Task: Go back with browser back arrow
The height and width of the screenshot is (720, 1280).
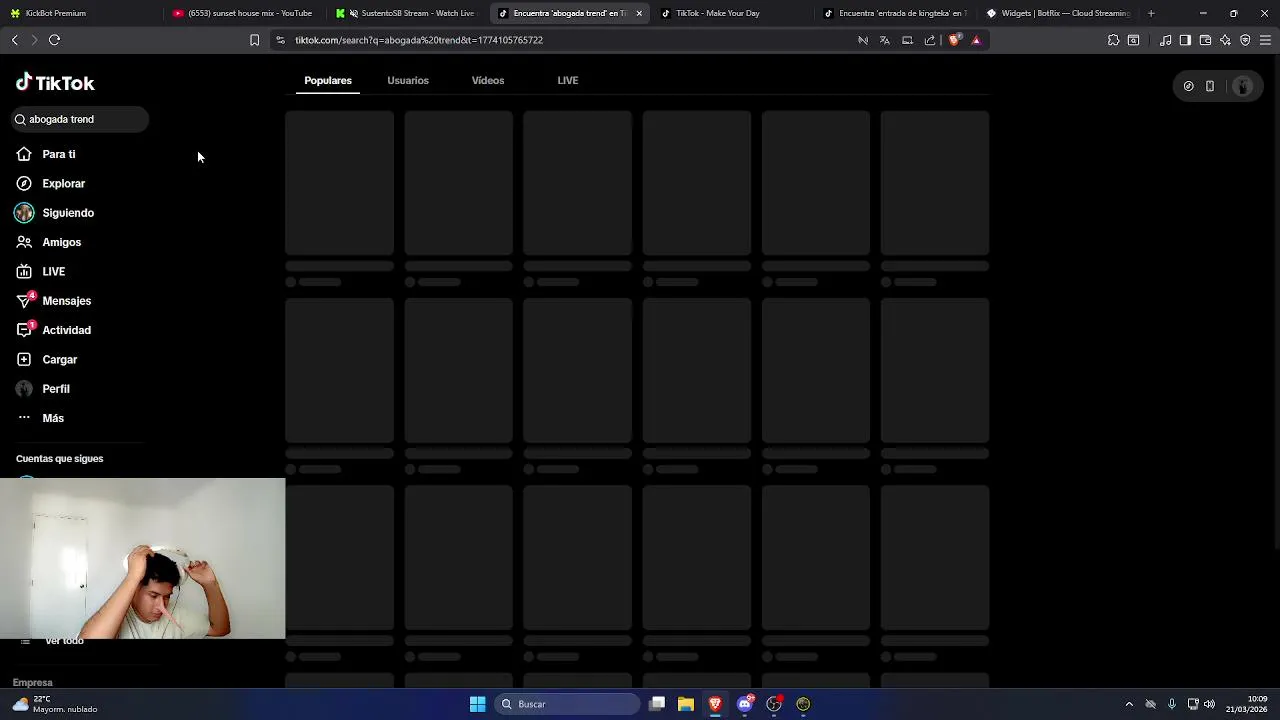Action: pos(14,40)
